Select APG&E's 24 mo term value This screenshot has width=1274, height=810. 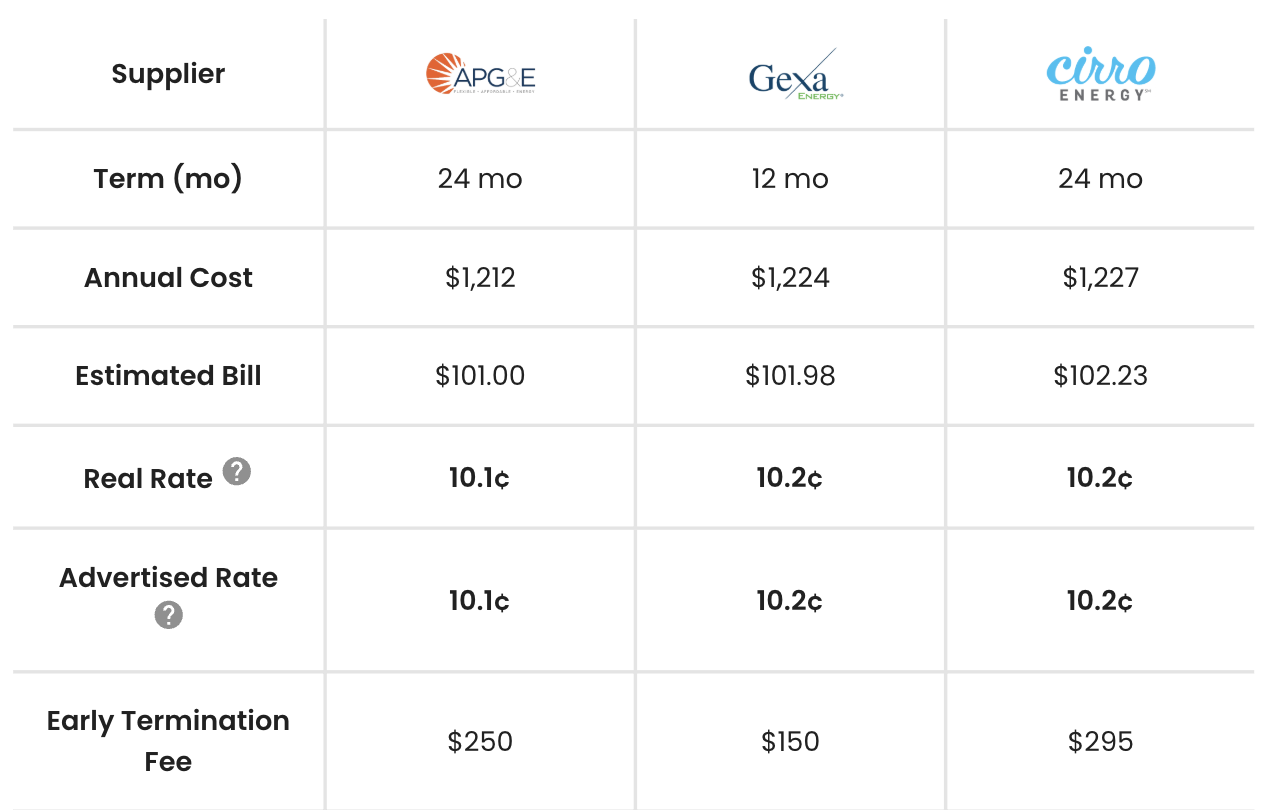(x=480, y=179)
